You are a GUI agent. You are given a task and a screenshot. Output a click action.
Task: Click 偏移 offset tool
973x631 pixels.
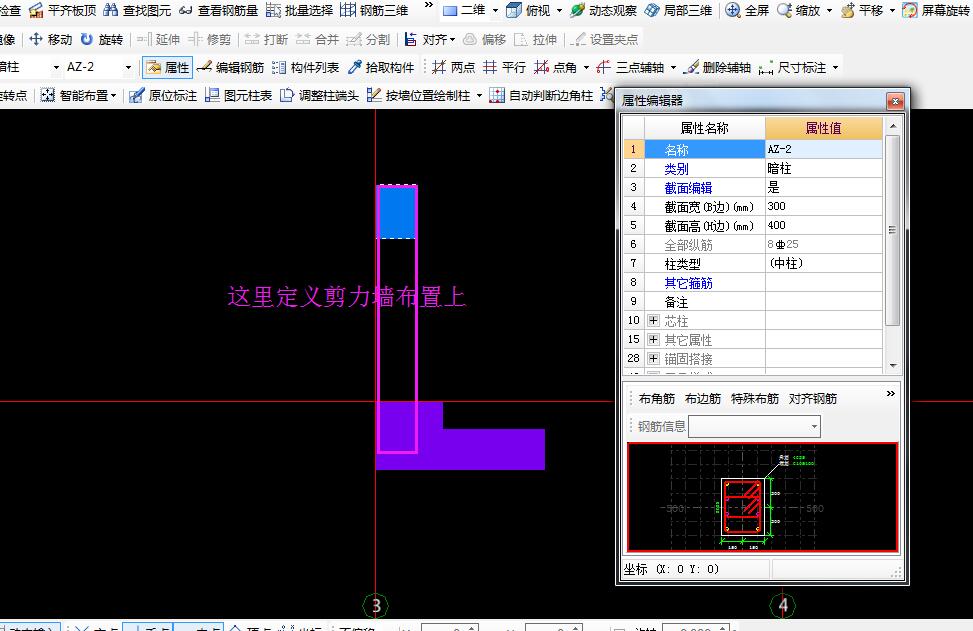point(485,39)
